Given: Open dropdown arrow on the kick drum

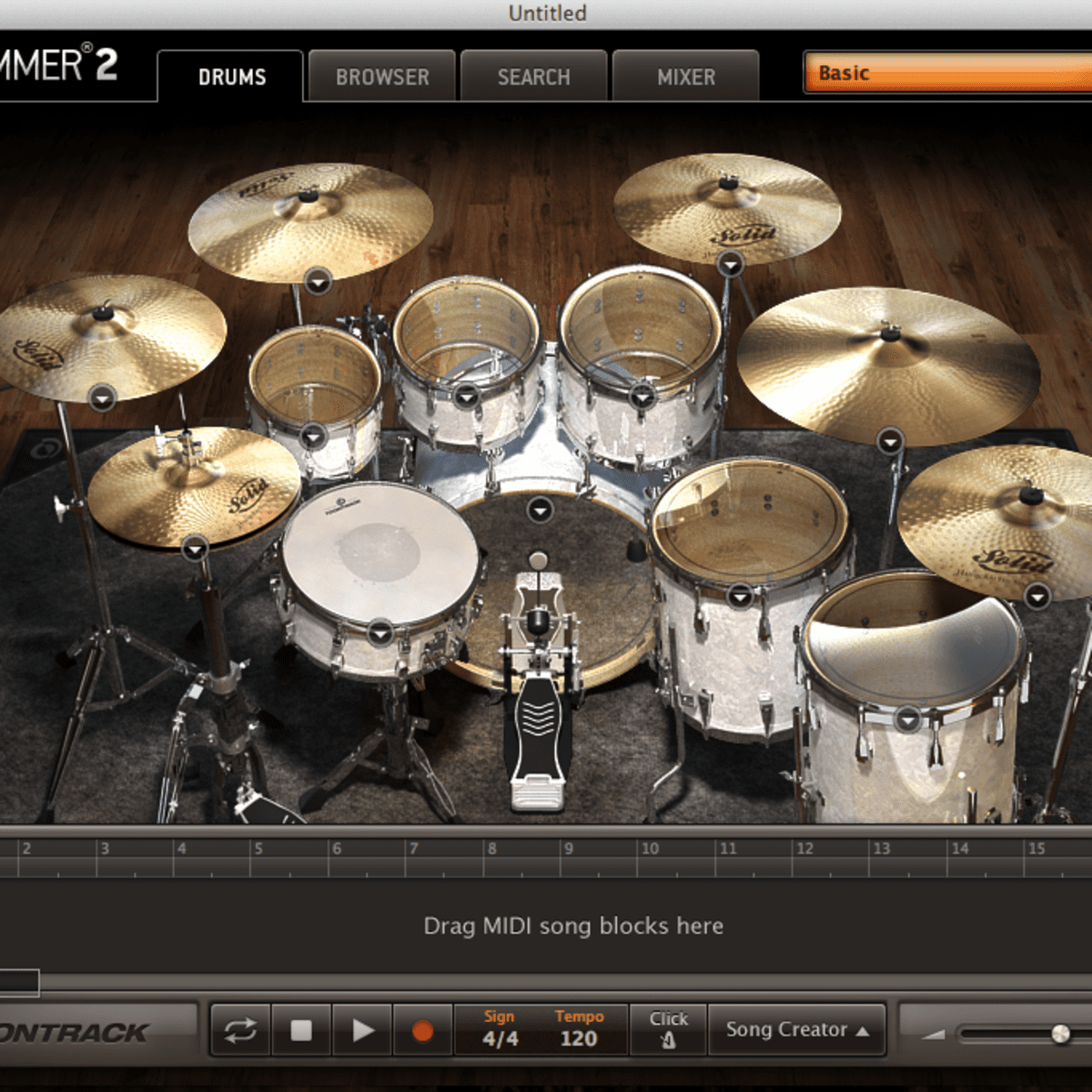Looking at the screenshot, I should point(541,511).
